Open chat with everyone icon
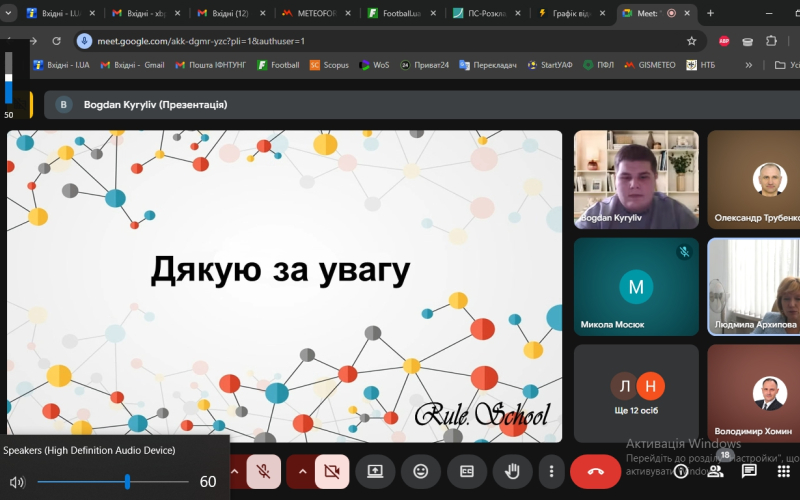Screen dimensions: 800x500 [749, 471]
